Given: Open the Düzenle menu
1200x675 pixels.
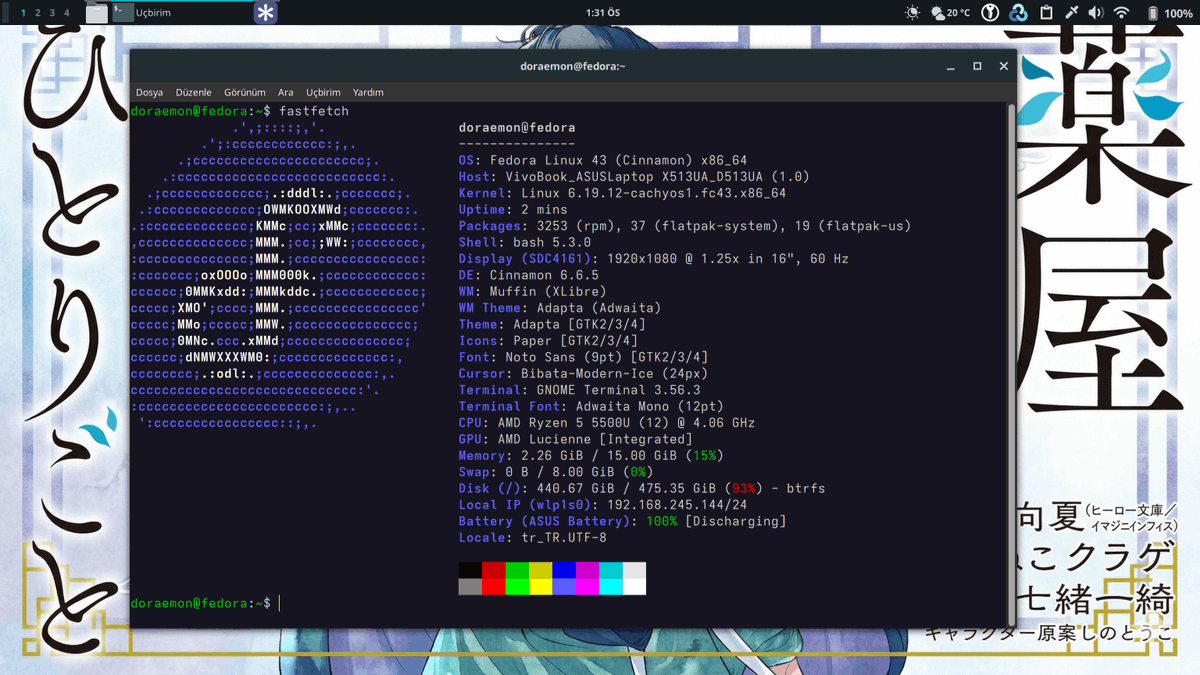Looking at the screenshot, I should pos(193,92).
